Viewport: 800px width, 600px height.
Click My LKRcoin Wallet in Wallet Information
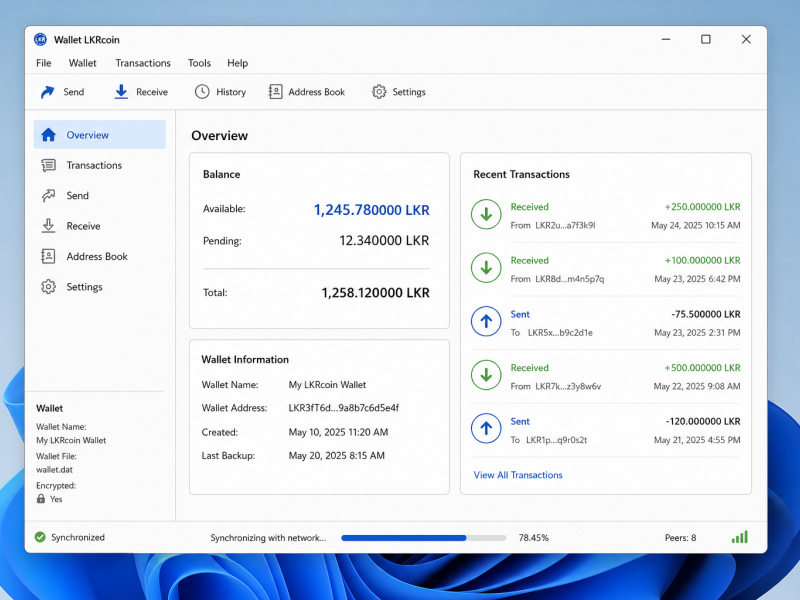(327, 385)
